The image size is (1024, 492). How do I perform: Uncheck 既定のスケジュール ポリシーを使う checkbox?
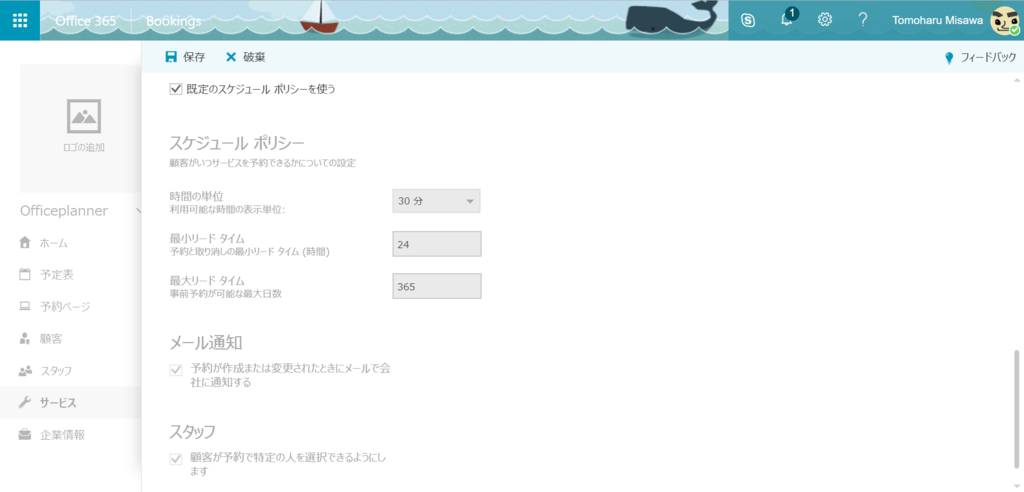[x=175, y=89]
